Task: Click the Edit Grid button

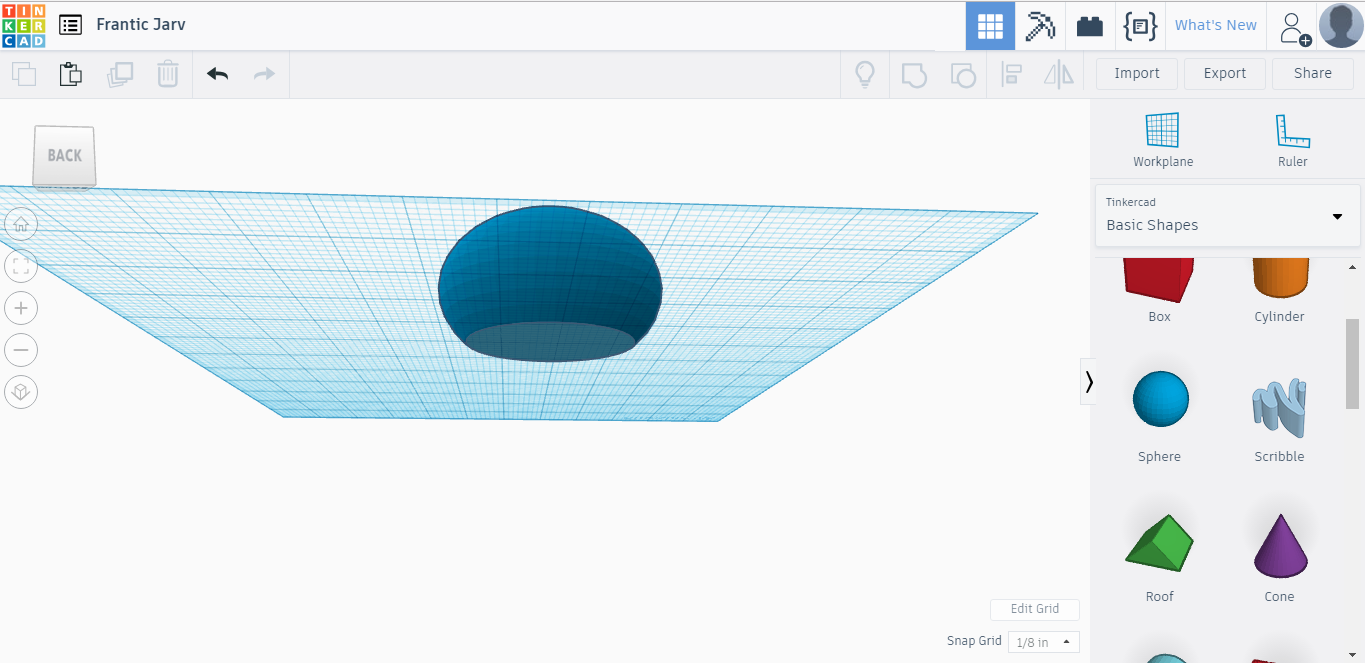Action: pyautogui.click(x=1034, y=609)
